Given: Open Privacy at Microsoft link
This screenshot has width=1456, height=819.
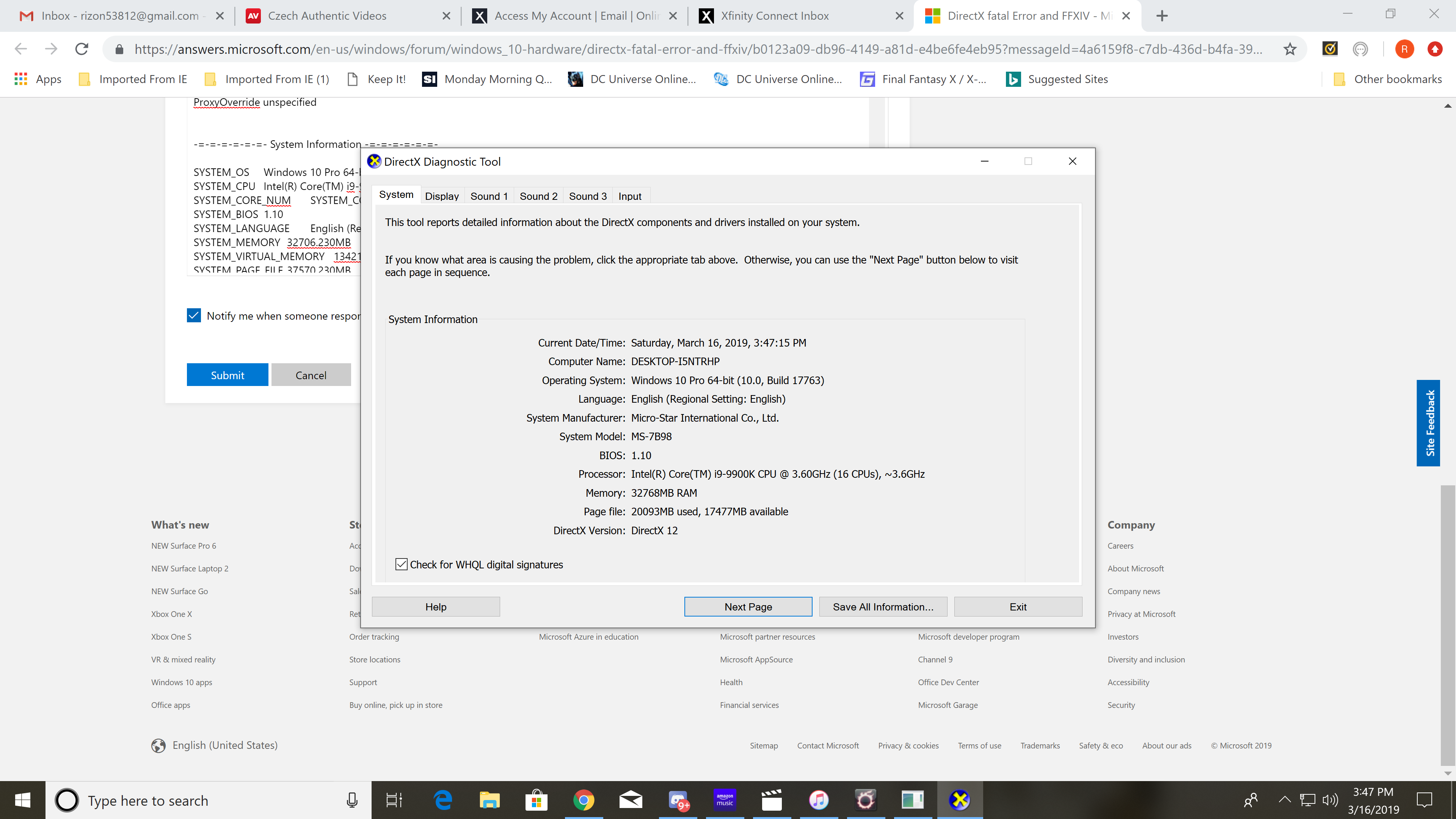Looking at the screenshot, I should pyautogui.click(x=1141, y=614).
